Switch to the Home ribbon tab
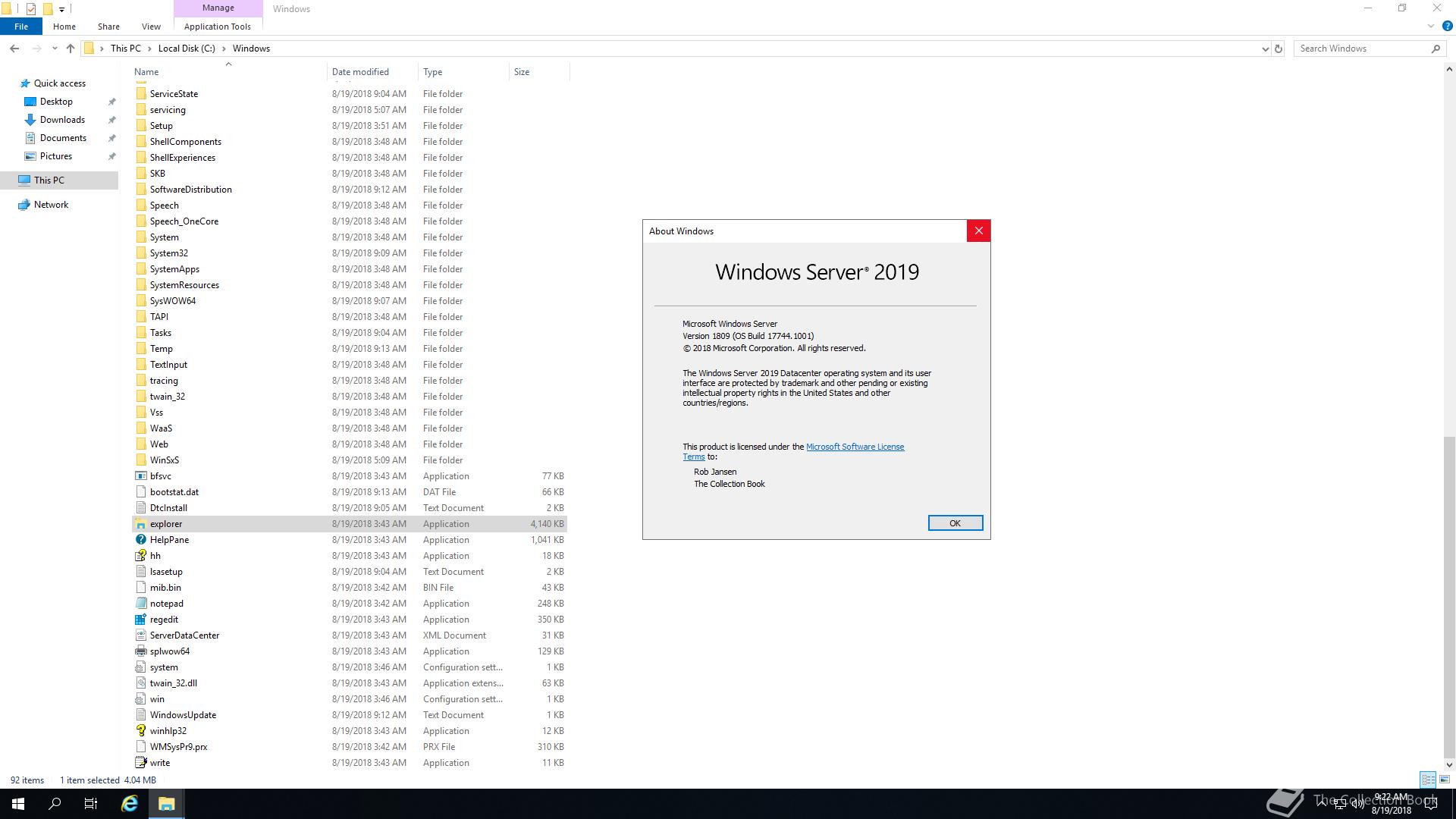This screenshot has height=819, width=1456. click(64, 27)
